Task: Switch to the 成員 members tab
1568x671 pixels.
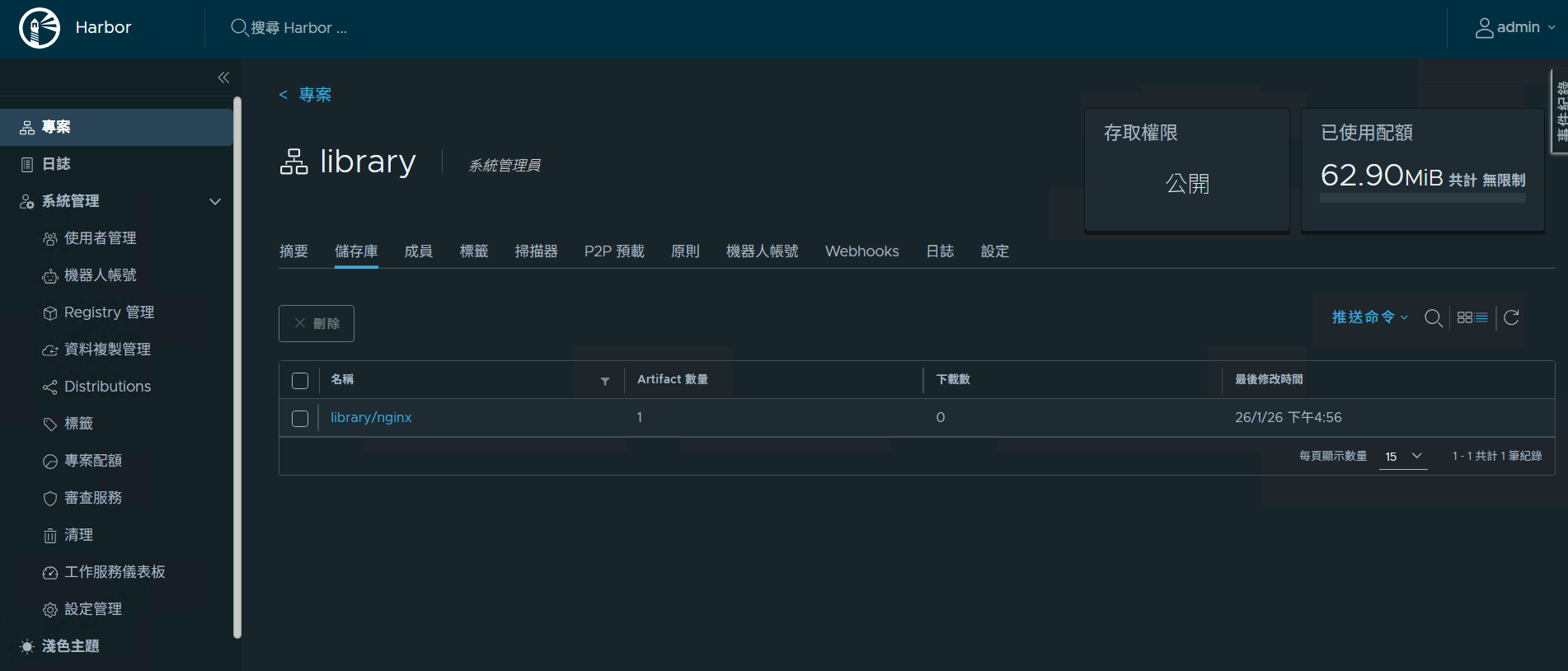Action: click(x=419, y=251)
